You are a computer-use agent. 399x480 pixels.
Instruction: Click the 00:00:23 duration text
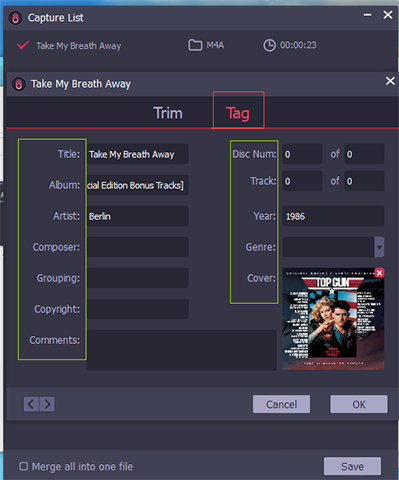point(298,45)
